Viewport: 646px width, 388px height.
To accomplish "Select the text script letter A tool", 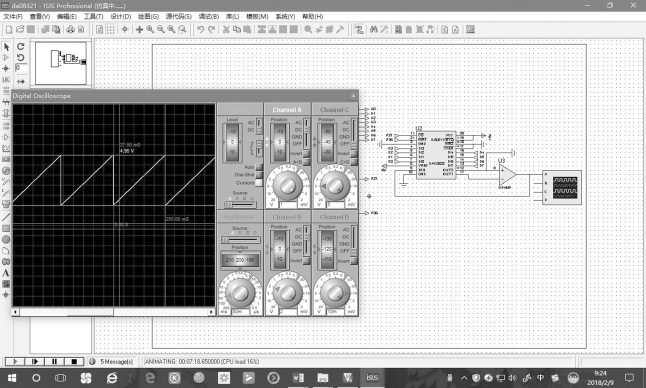I will [x=6, y=273].
